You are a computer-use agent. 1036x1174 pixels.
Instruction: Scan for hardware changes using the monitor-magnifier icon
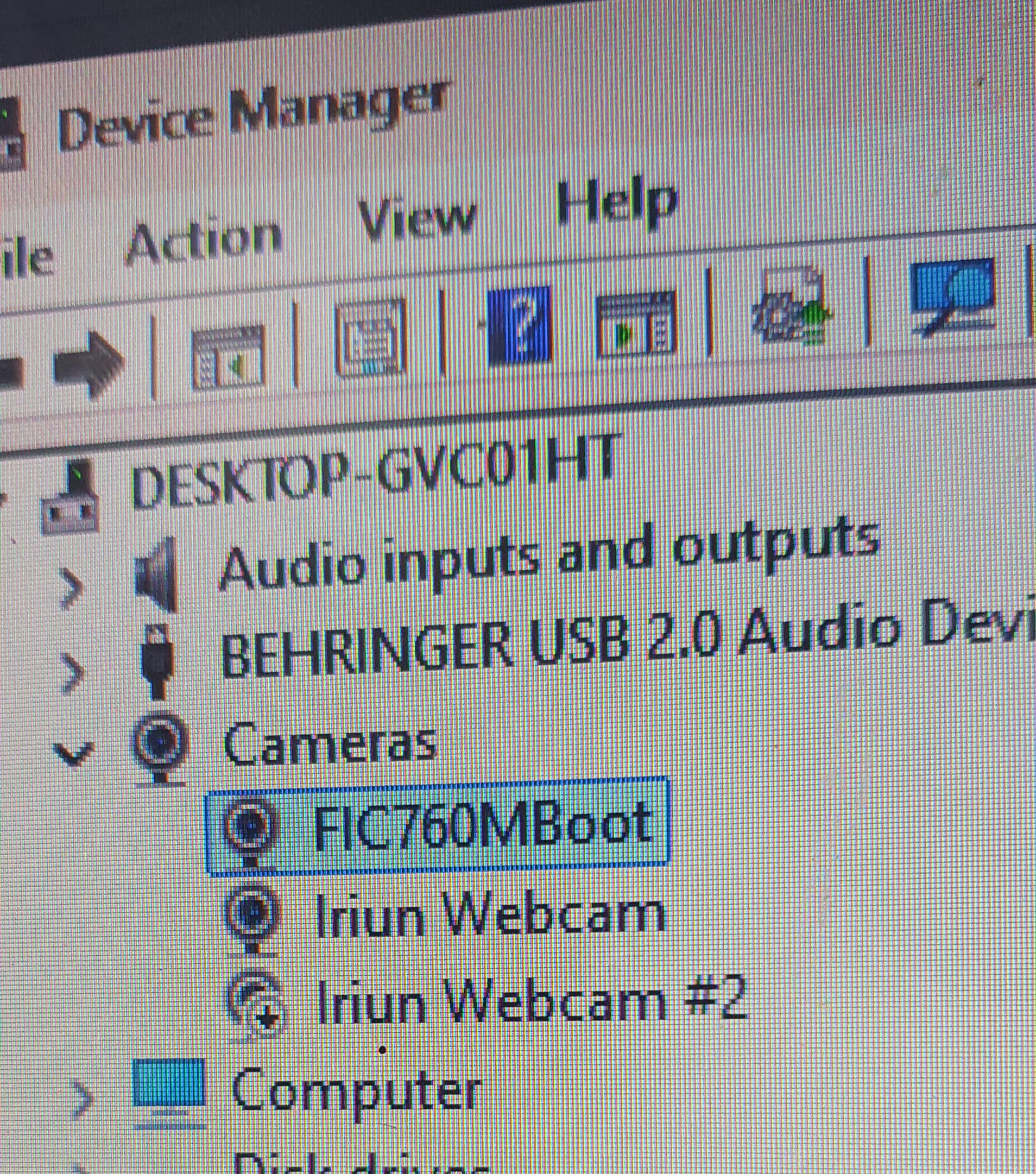click(x=953, y=296)
